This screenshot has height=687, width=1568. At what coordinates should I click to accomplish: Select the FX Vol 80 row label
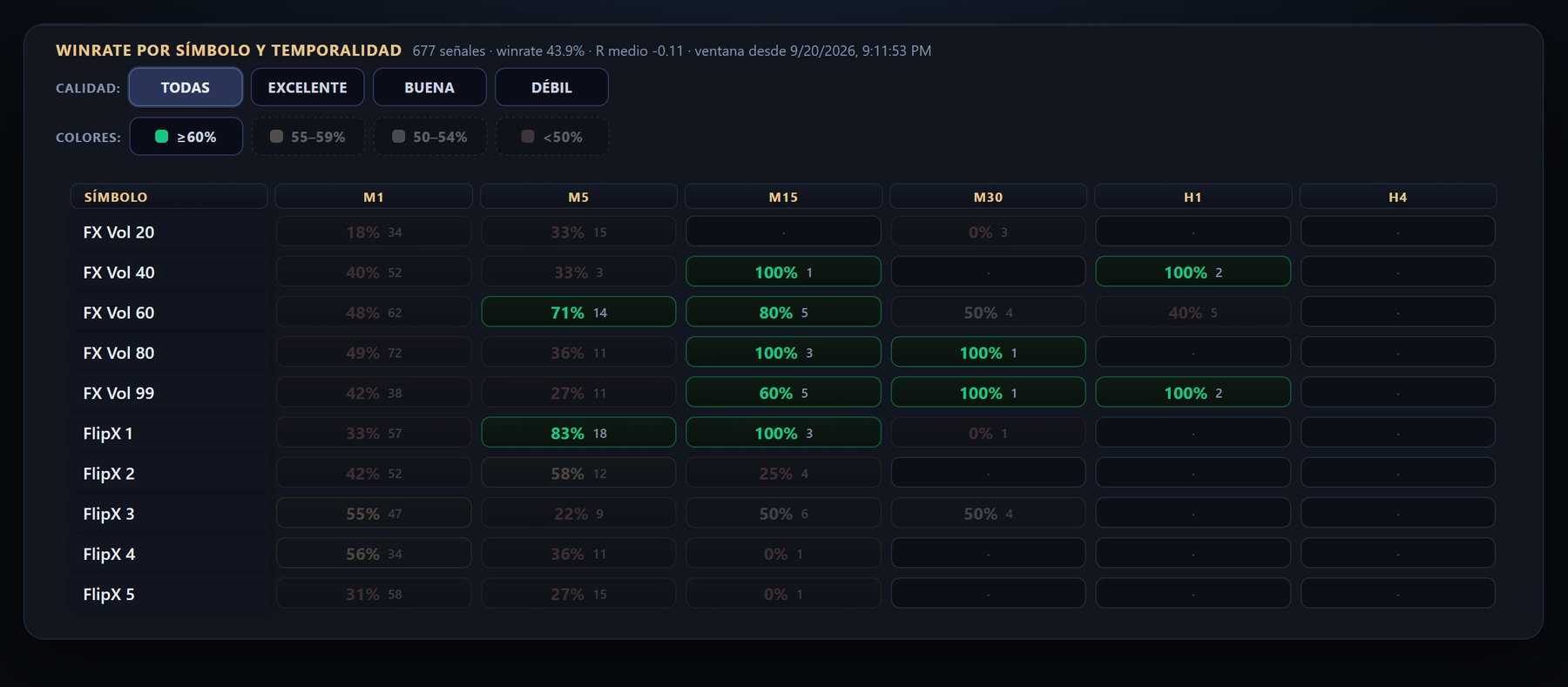169,353
